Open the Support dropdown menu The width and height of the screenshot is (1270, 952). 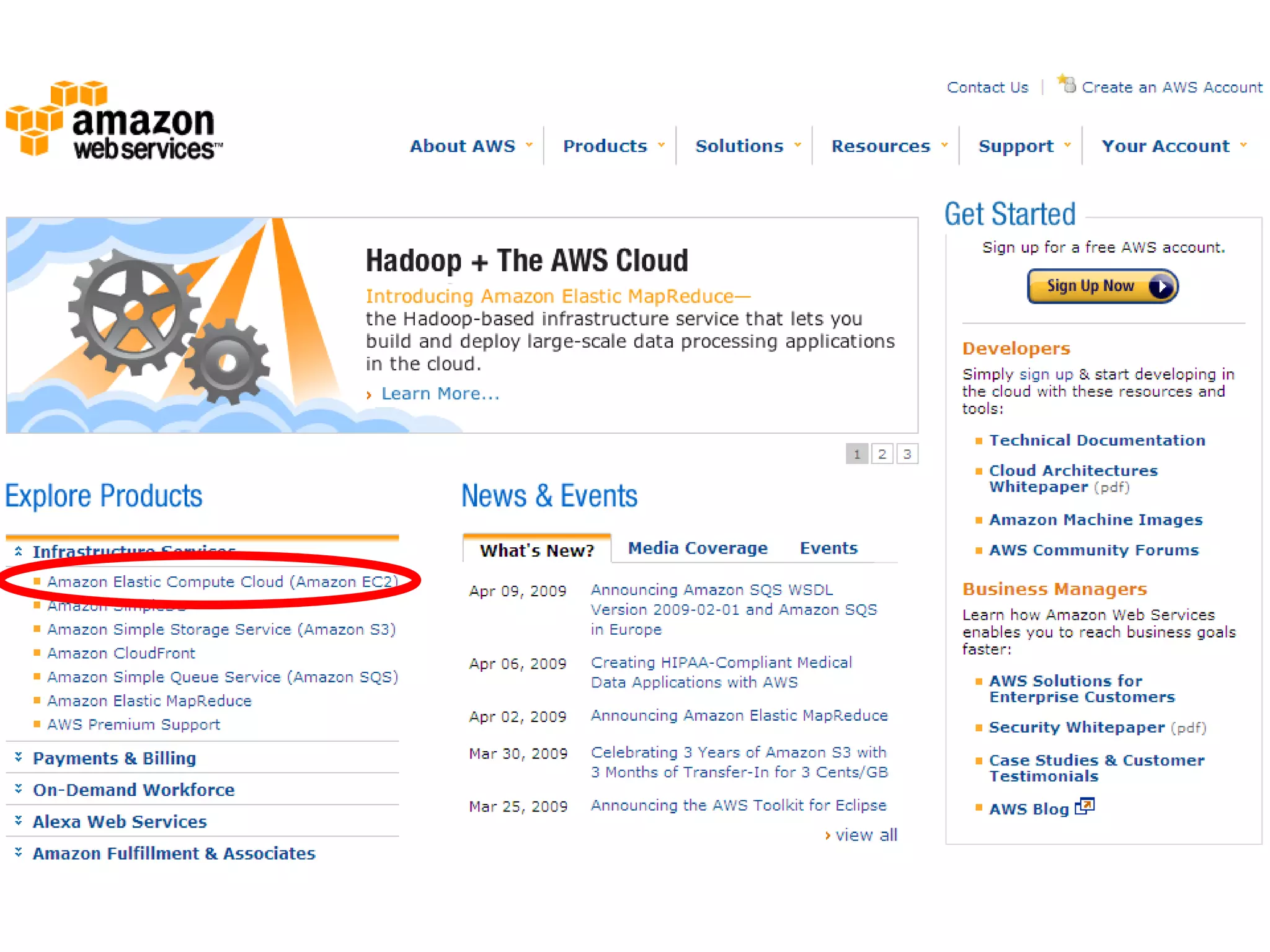coord(1024,146)
